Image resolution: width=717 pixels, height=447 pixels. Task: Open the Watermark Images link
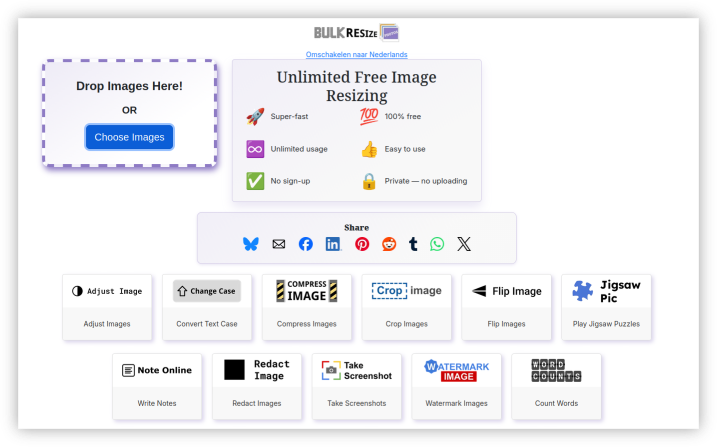pyautogui.click(x=456, y=404)
